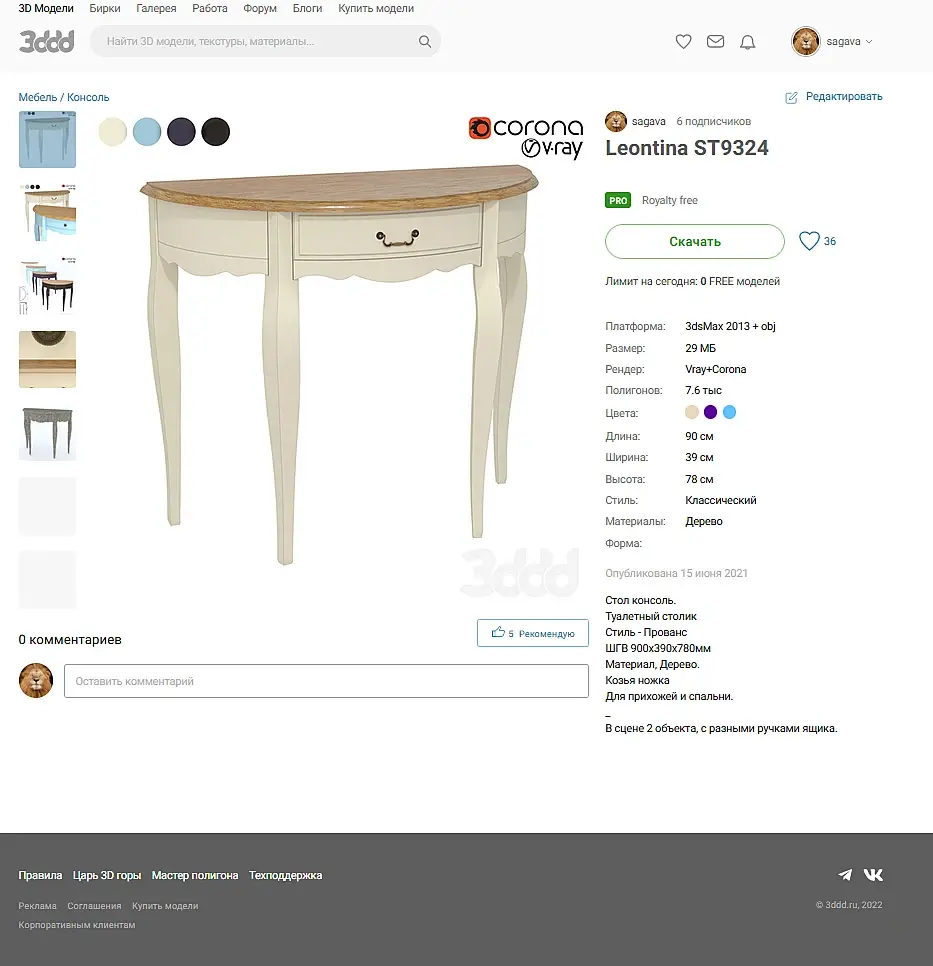Click the edit pencil icon

(791, 97)
